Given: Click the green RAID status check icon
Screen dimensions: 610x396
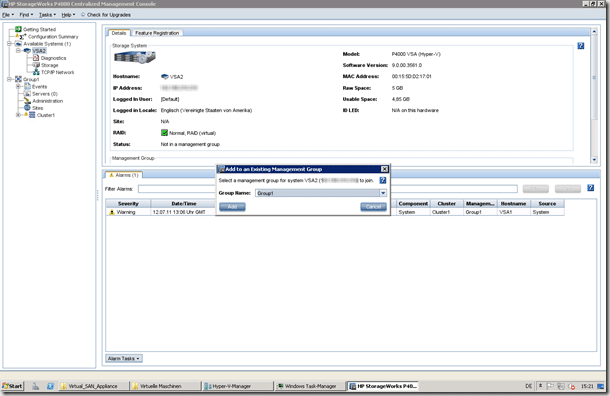Looking at the screenshot, I should (x=164, y=133).
